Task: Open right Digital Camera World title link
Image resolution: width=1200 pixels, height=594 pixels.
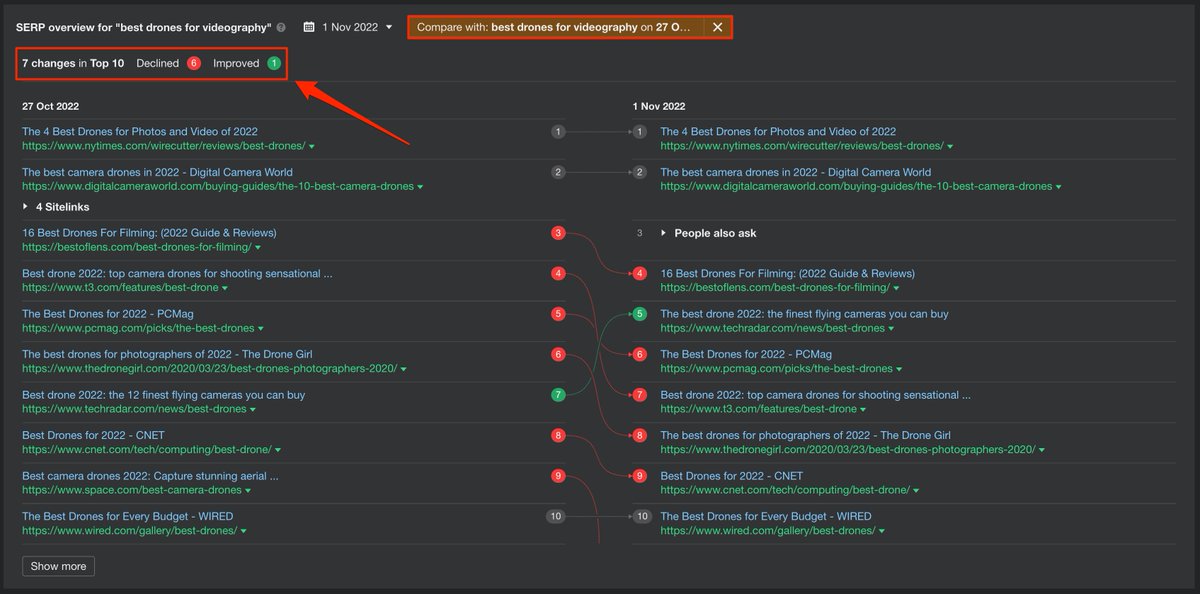Action: [795, 172]
